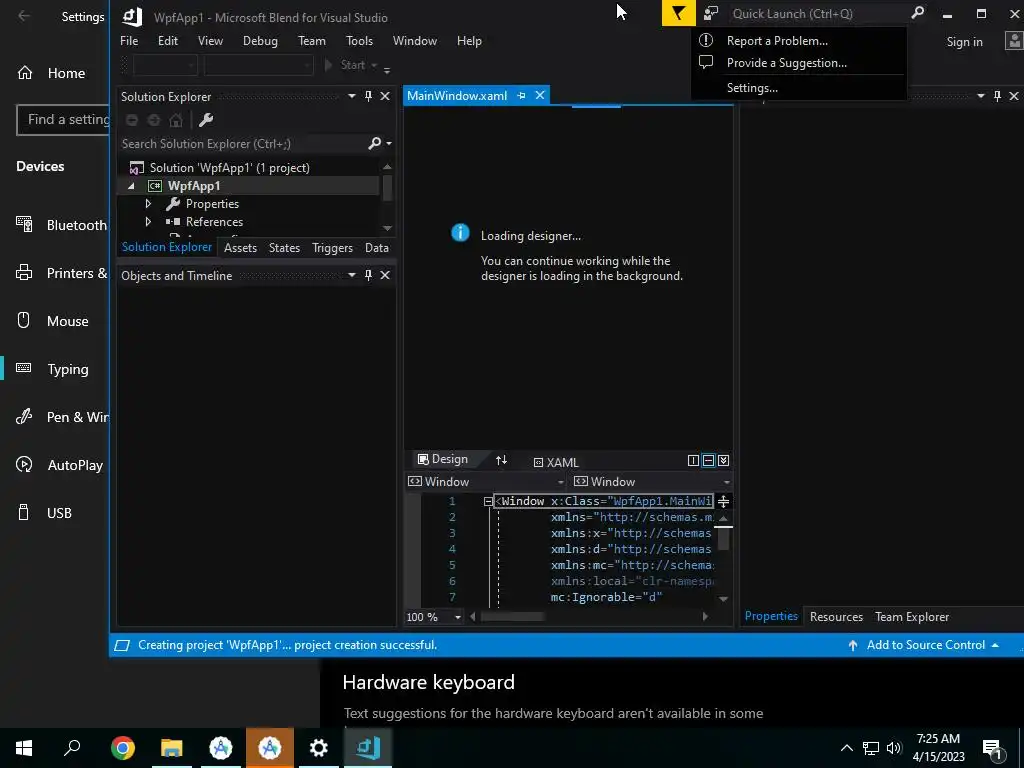Open Solution Explorer window position dropdown
The width and height of the screenshot is (1024, 768).
coord(351,96)
